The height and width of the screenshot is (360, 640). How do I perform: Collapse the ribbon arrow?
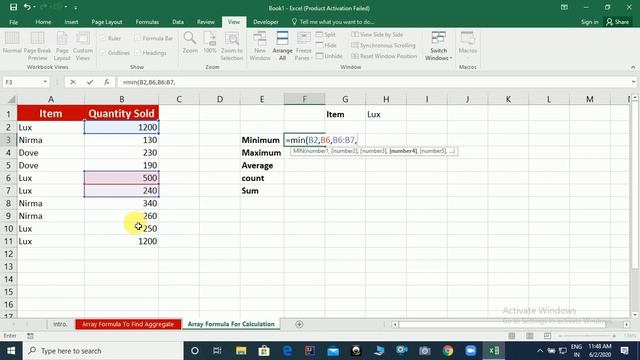(x=633, y=67)
